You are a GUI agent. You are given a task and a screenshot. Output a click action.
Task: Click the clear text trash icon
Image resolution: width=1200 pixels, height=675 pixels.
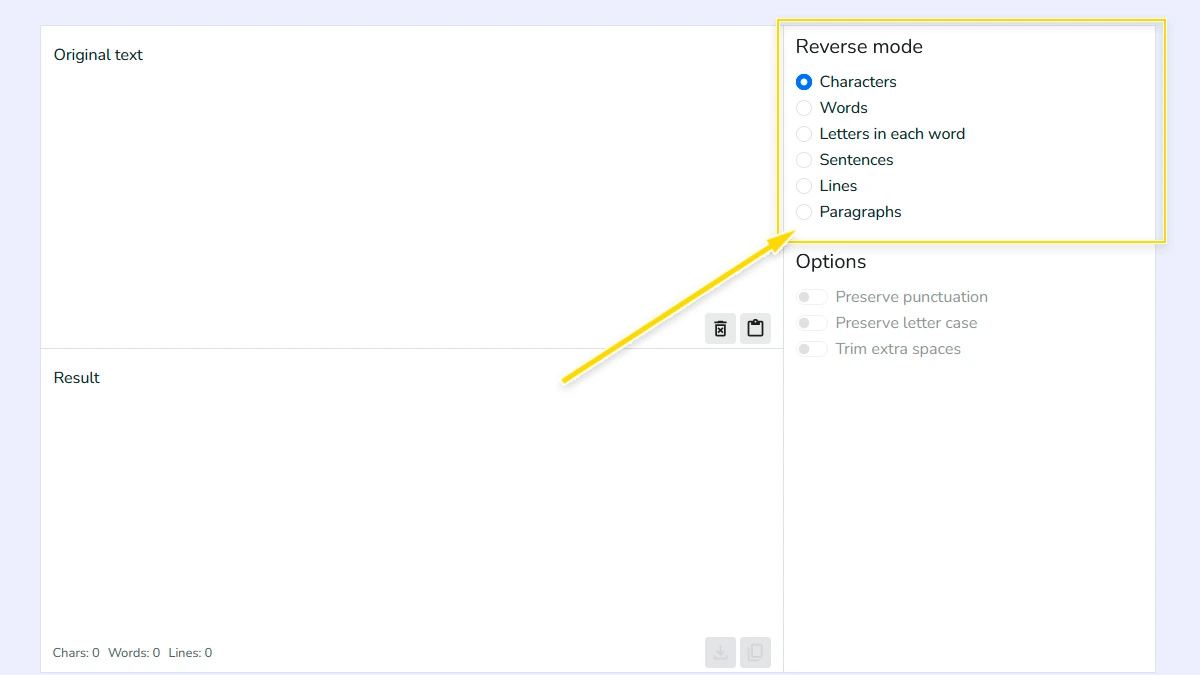pos(720,328)
